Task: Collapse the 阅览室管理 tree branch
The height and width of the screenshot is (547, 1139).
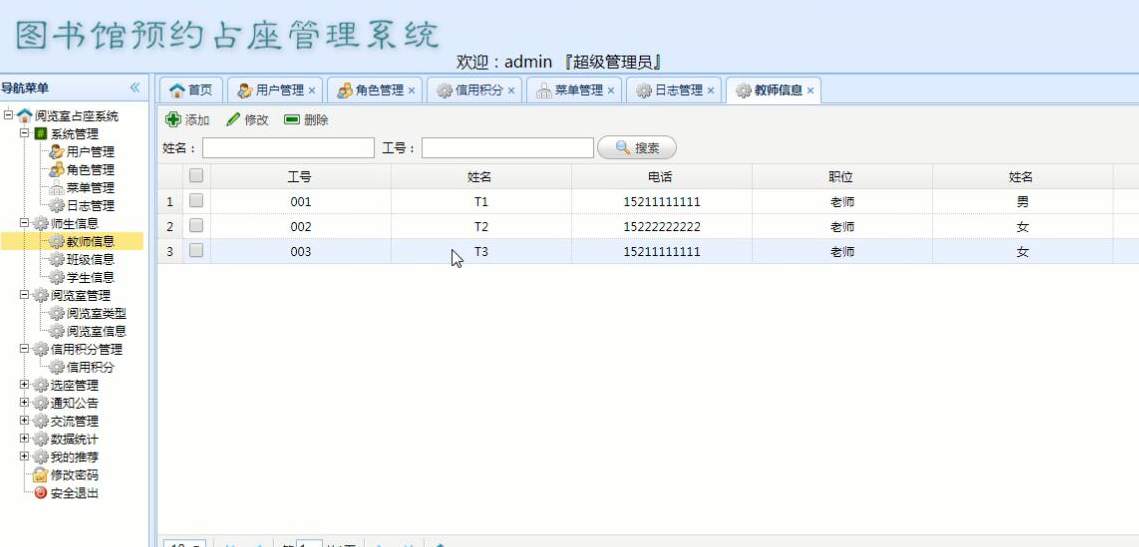Action: pyautogui.click(x=25, y=295)
